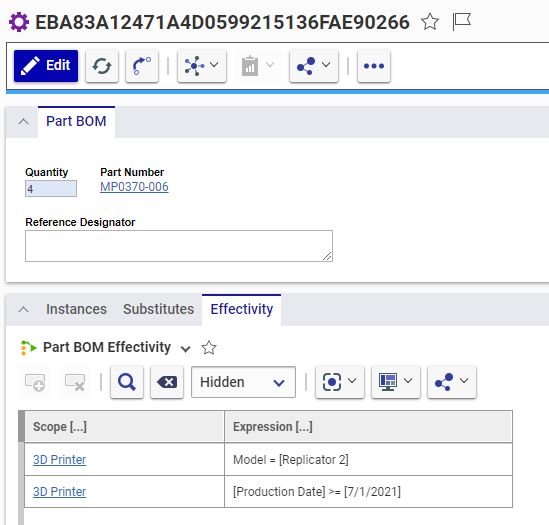Viewport: 549px width, 525px height.
Task: Clear search criteria with backspace icon
Action: coord(167,382)
